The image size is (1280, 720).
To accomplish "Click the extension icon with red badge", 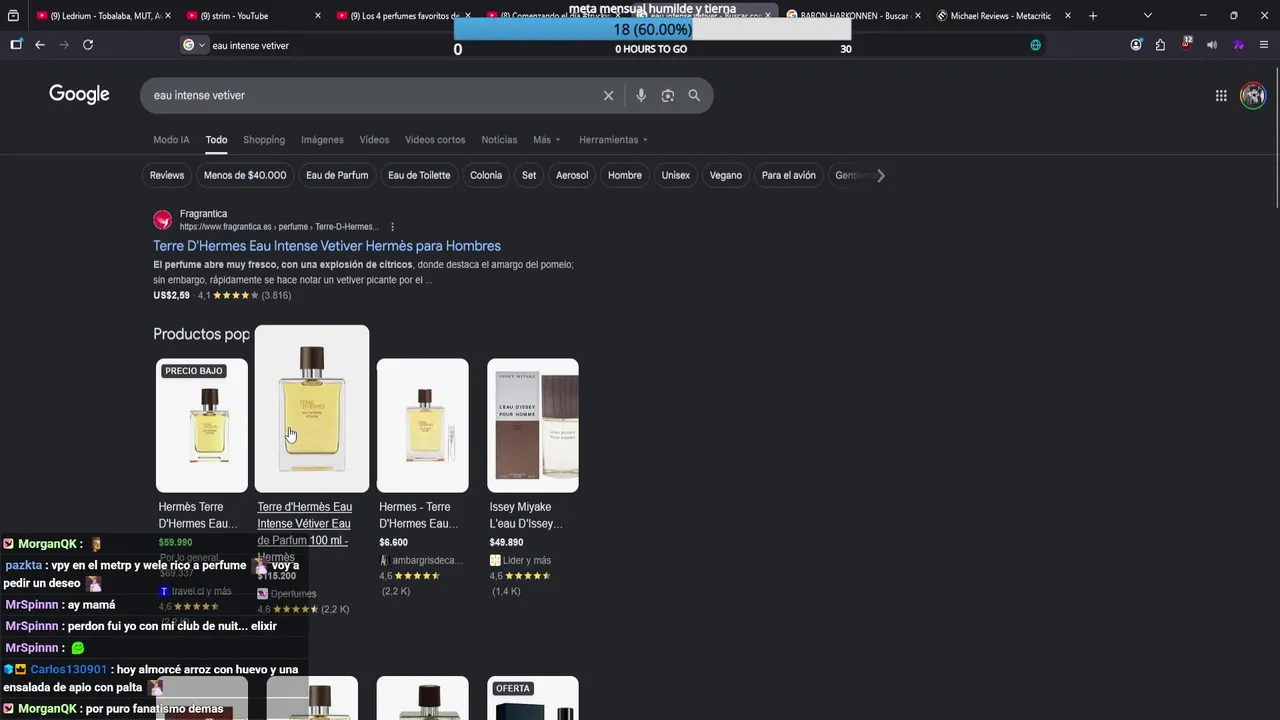I will coord(1186,44).
